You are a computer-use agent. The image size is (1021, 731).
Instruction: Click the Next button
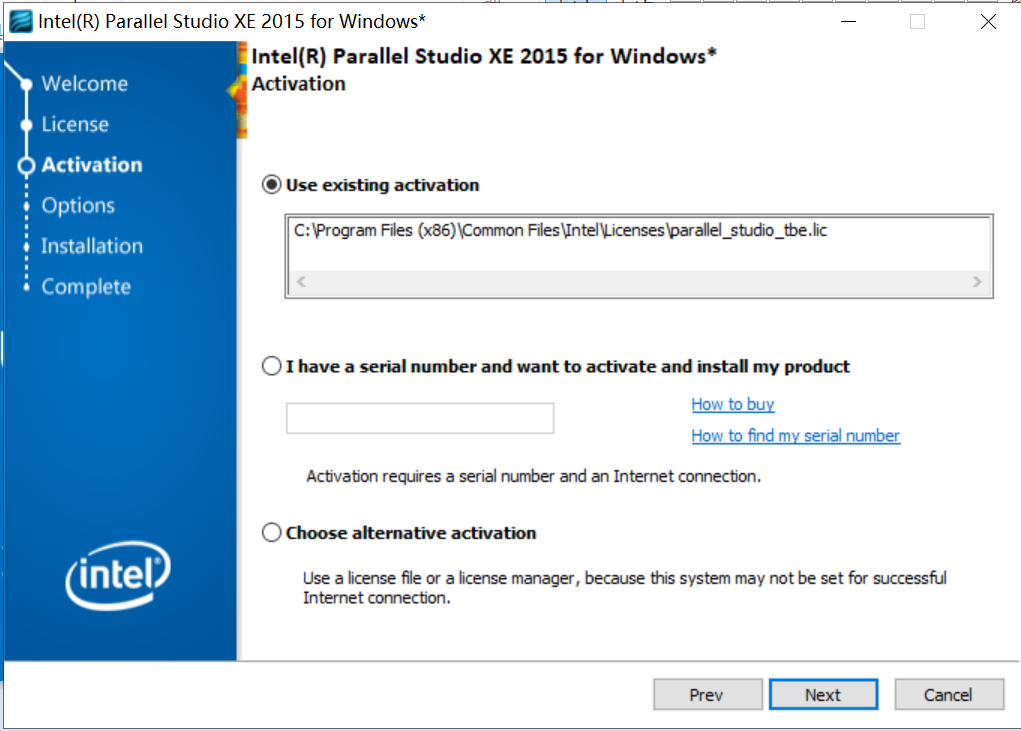823,694
